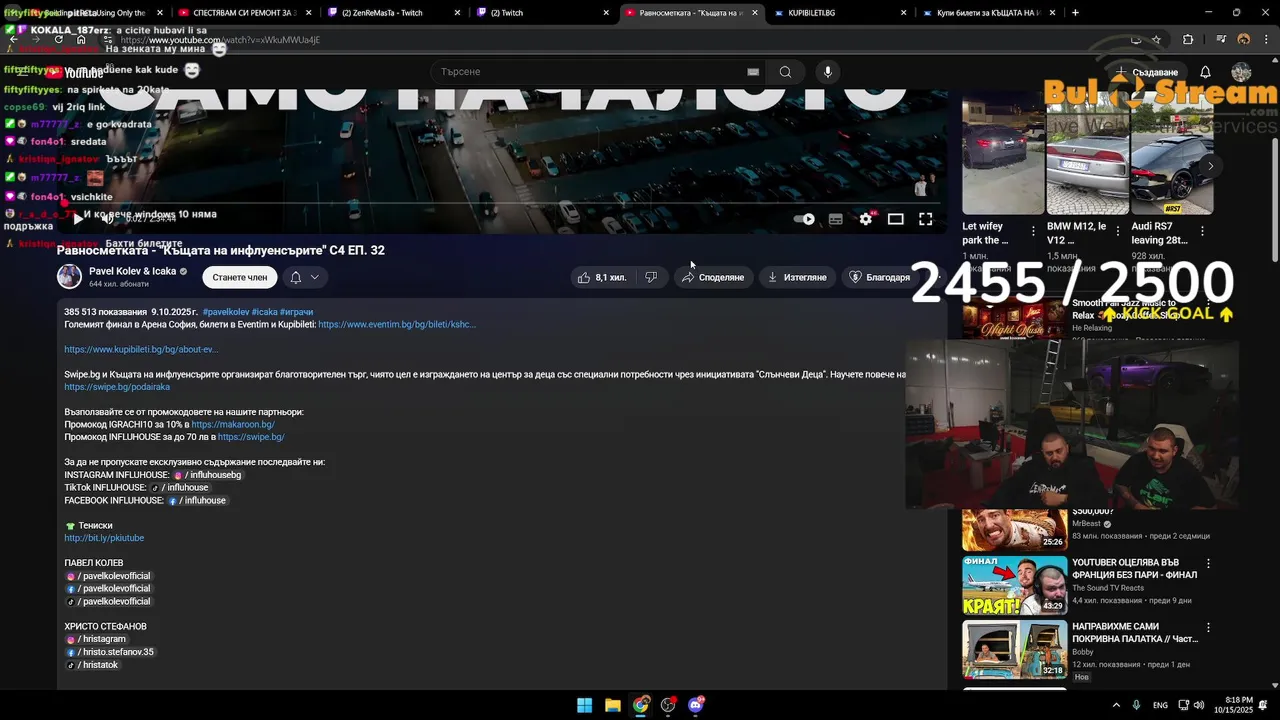Screen dimensions: 1280x720
Task: Open the hristo.stefanov.35 Facebook link
Action: point(110,652)
